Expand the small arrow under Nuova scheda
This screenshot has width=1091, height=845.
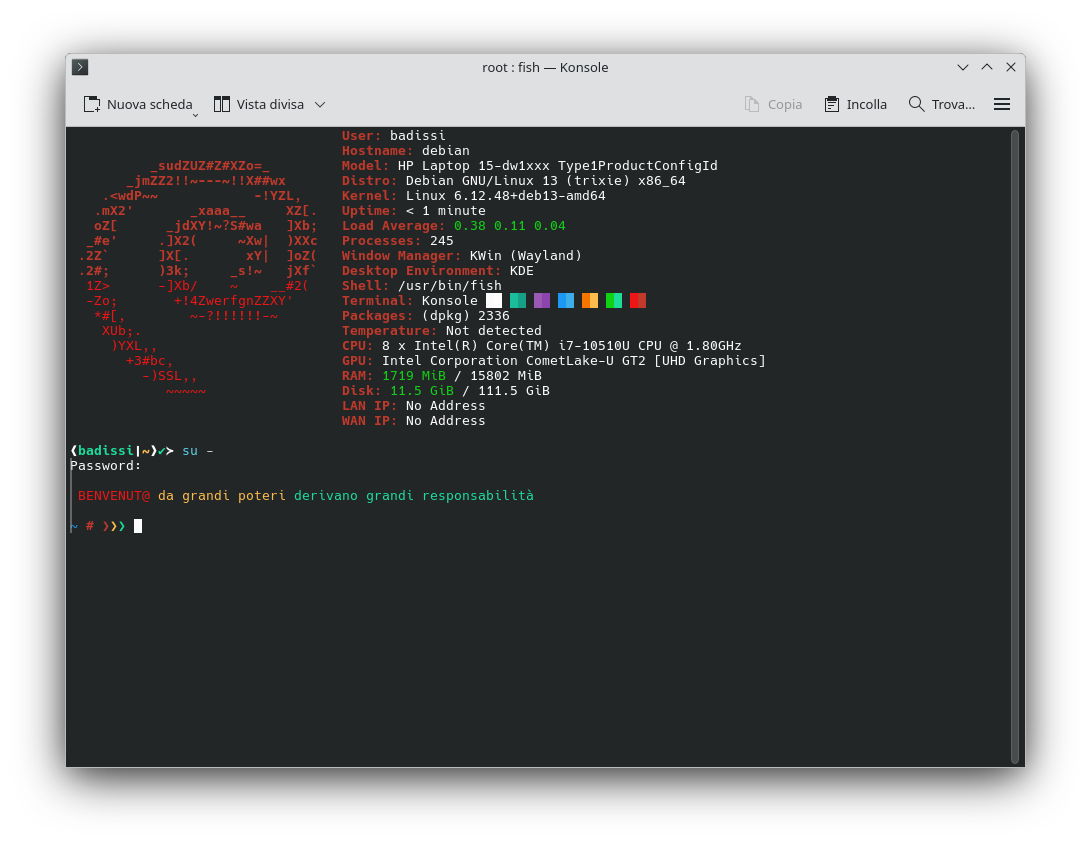195,115
